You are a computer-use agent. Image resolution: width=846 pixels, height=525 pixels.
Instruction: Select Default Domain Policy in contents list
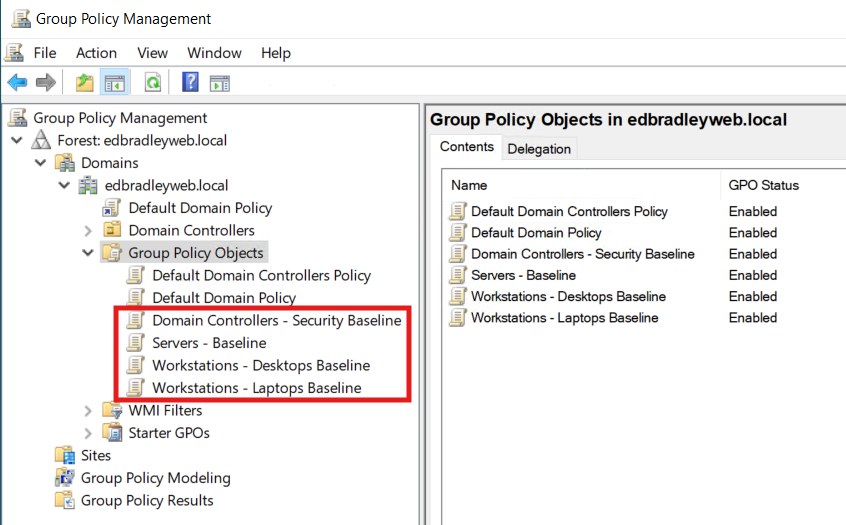tap(536, 233)
